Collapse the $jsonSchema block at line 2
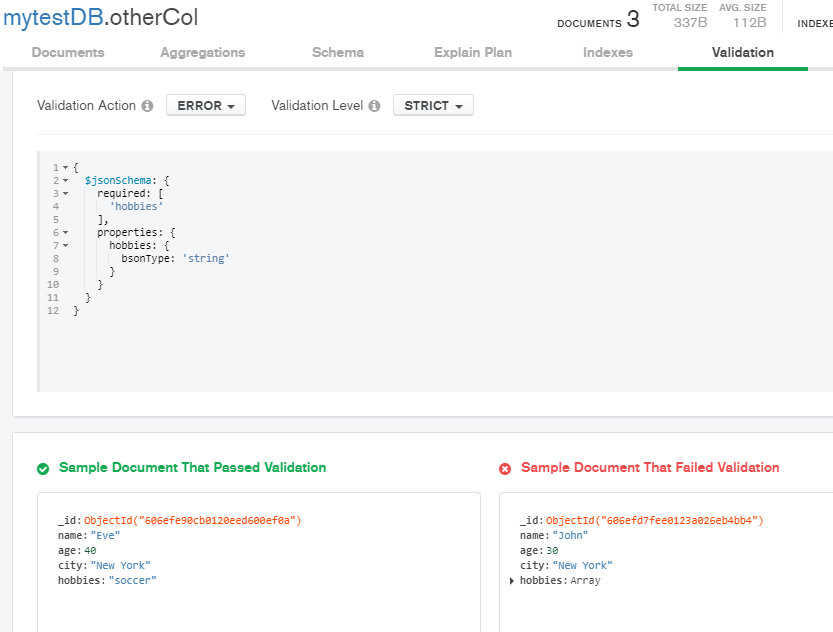 pyautogui.click(x=65, y=181)
